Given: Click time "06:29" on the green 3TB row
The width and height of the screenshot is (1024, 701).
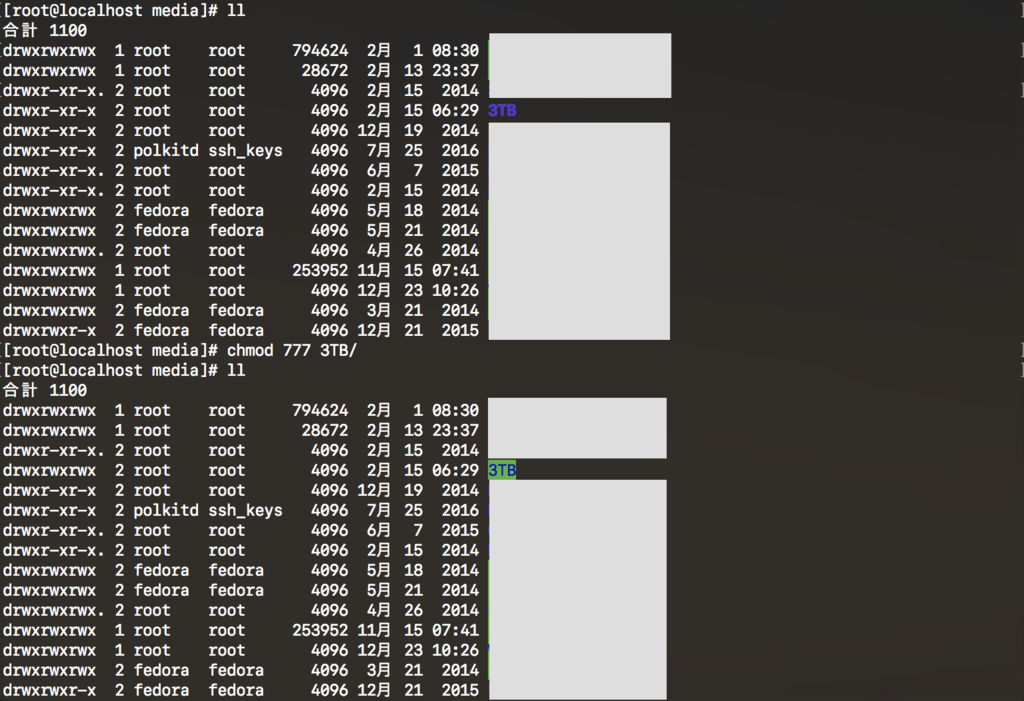Looking at the screenshot, I should 455,470.
